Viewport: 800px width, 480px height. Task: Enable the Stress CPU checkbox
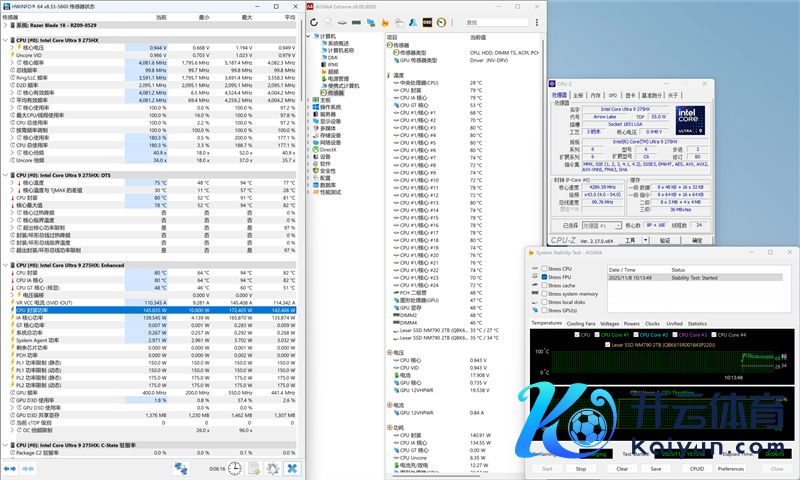543,268
